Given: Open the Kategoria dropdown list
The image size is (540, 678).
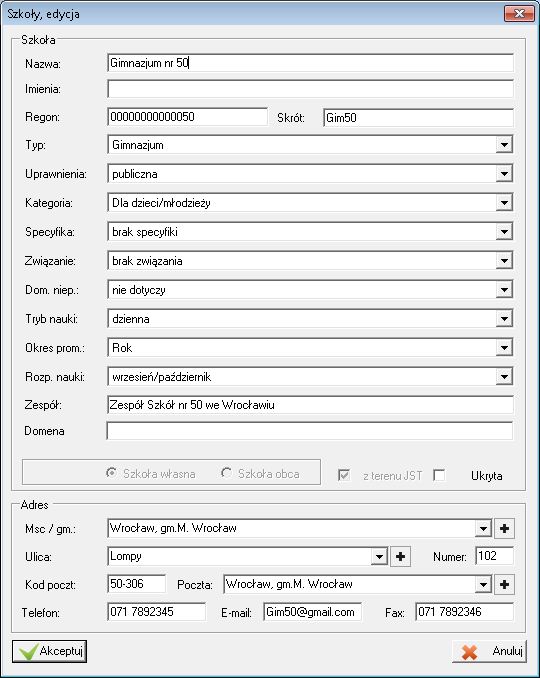Looking at the screenshot, I should coord(504,203).
